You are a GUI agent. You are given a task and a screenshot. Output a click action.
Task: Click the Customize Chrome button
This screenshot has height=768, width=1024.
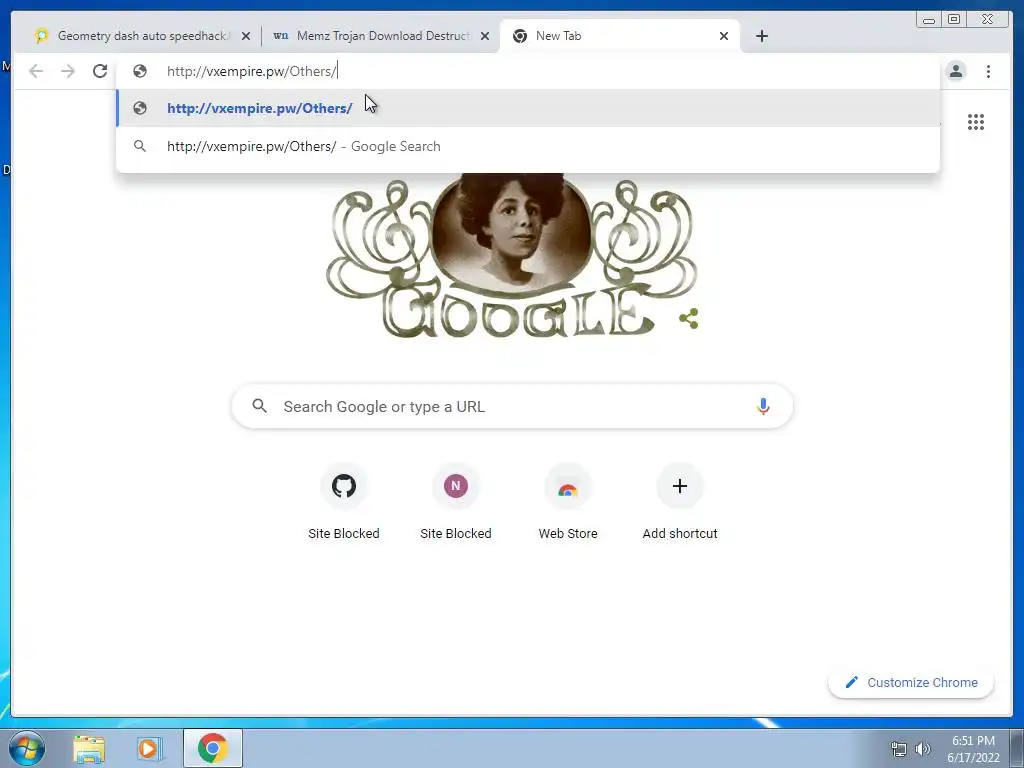click(x=911, y=682)
